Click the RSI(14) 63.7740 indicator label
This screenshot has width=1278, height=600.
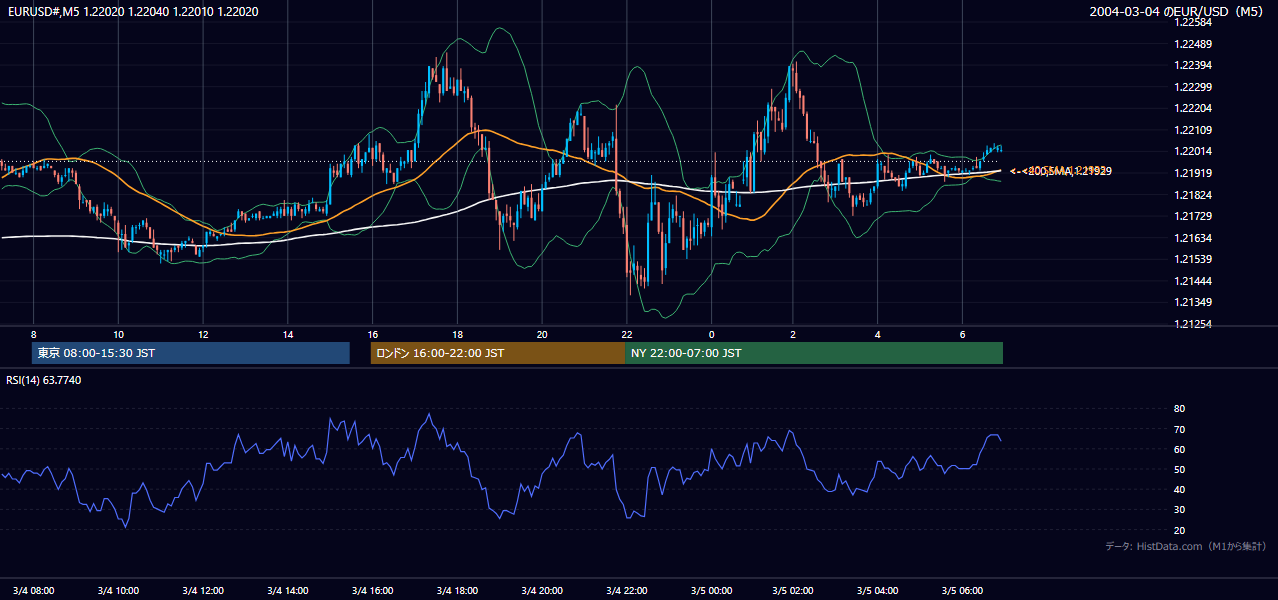point(44,380)
